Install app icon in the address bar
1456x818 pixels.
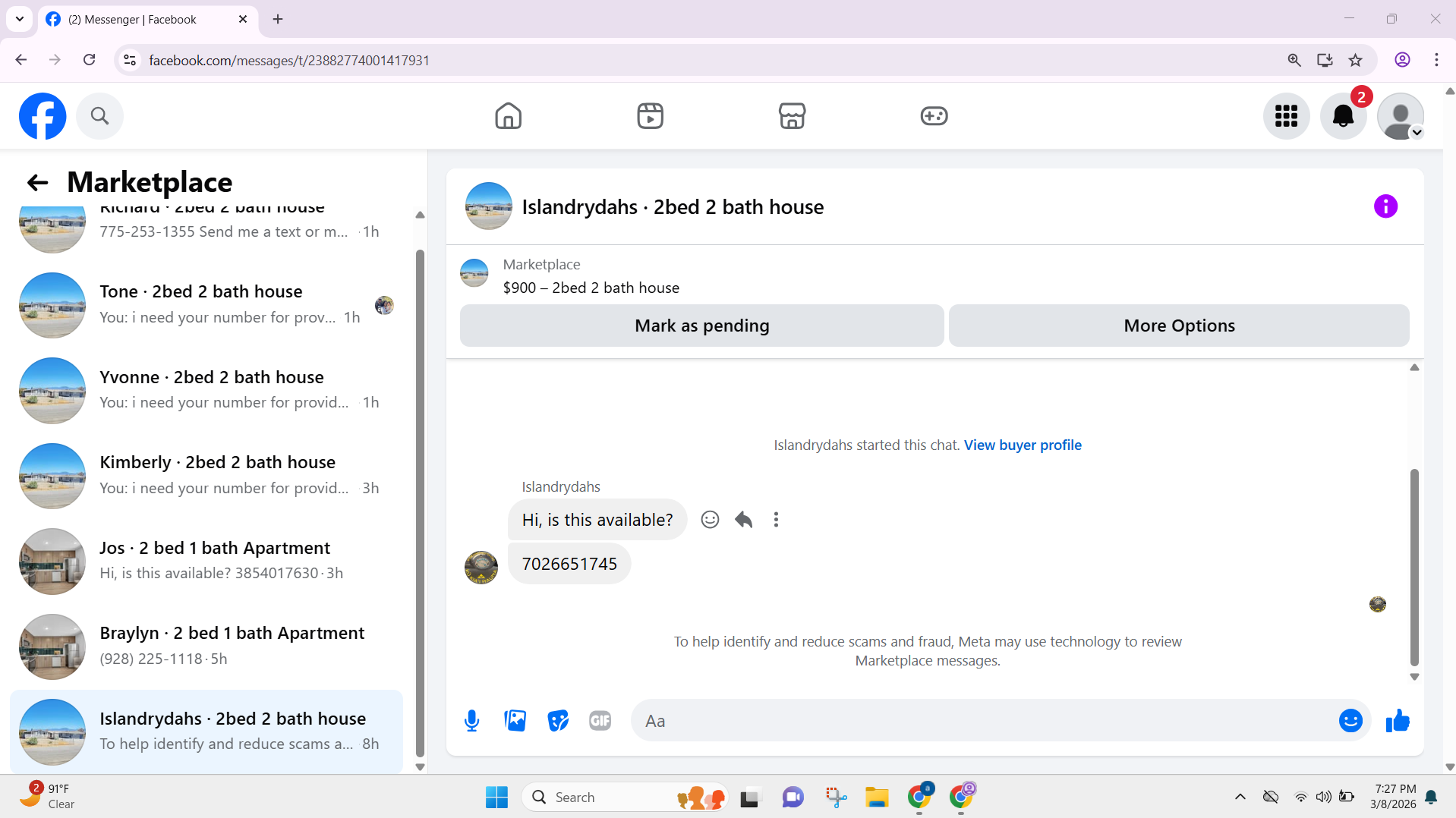tap(1325, 60)
